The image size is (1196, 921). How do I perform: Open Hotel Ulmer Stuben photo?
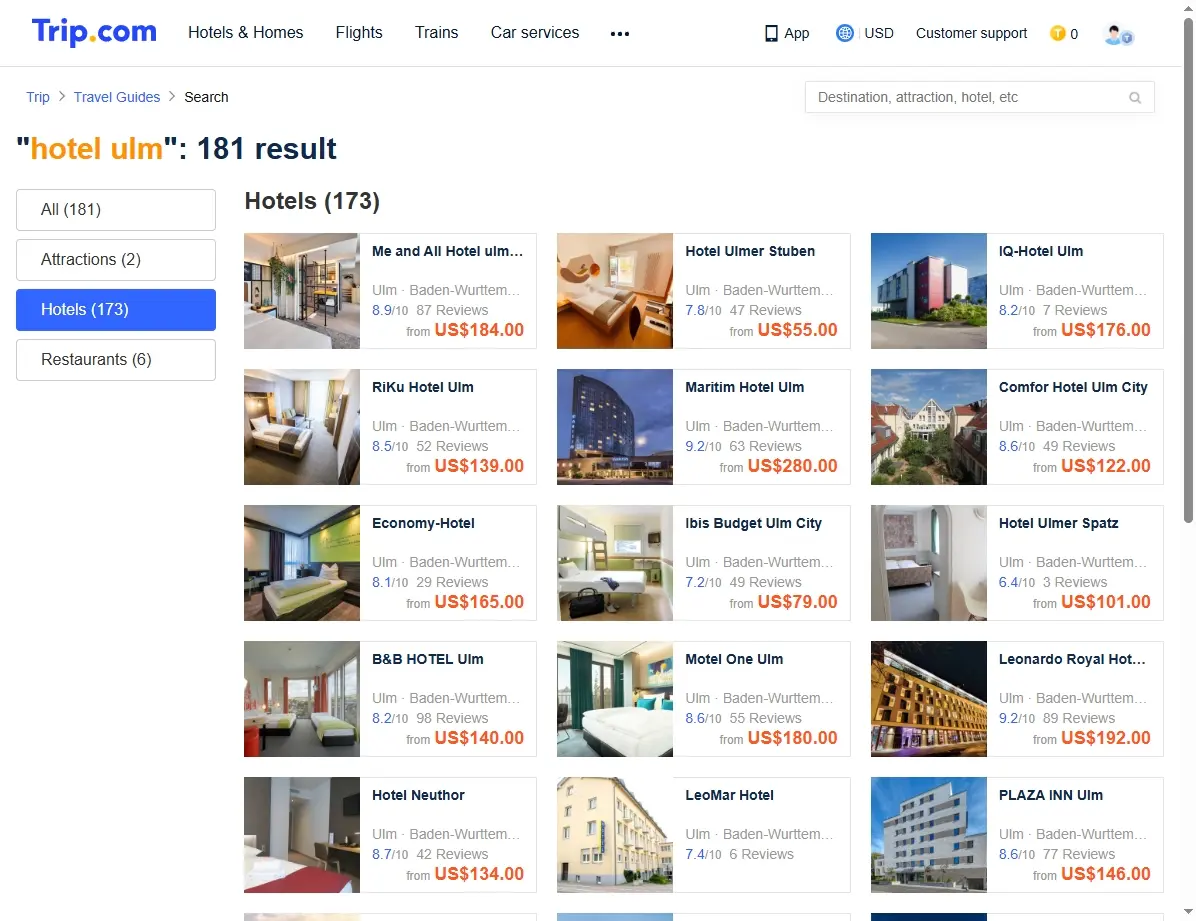click(615, 291)
